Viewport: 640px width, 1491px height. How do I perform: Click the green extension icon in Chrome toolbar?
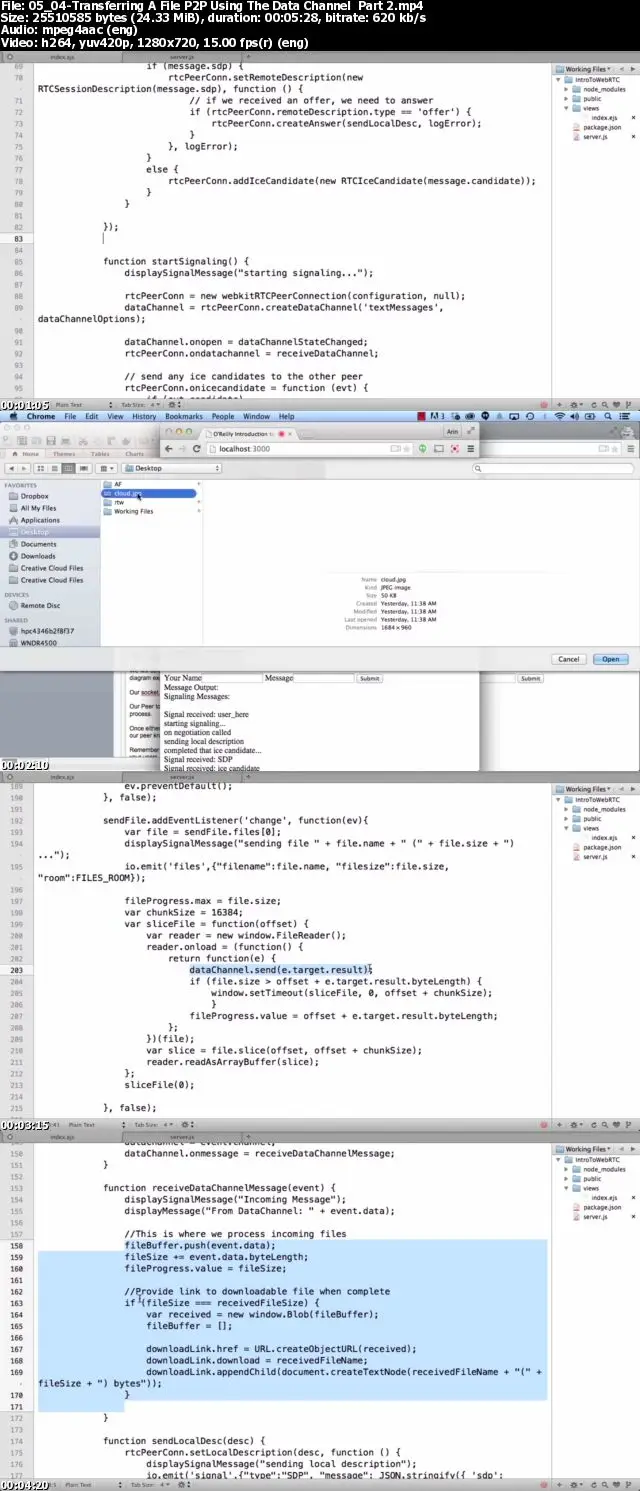point(422,449)
